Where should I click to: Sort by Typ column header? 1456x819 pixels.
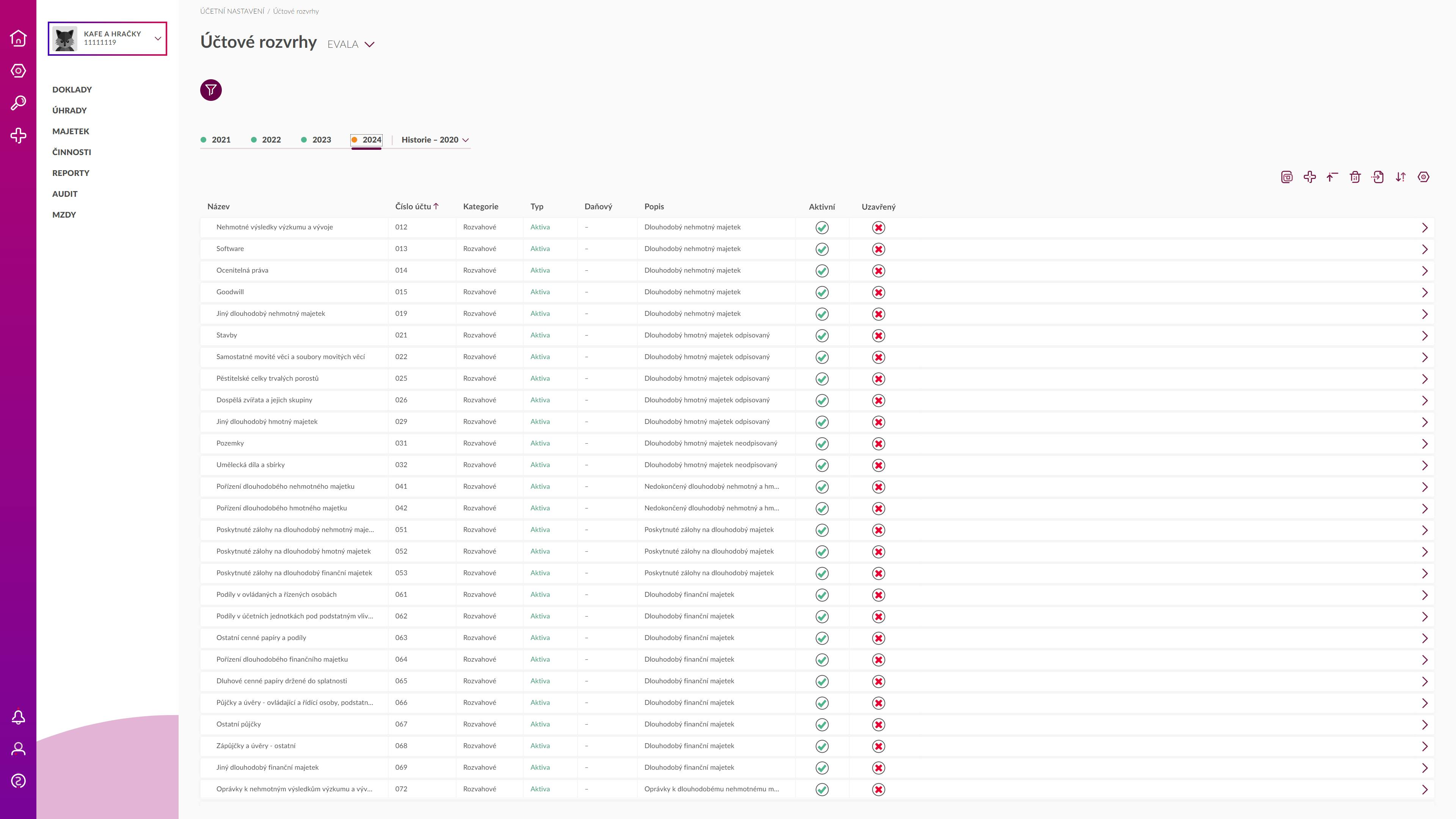tap(537, 206)
